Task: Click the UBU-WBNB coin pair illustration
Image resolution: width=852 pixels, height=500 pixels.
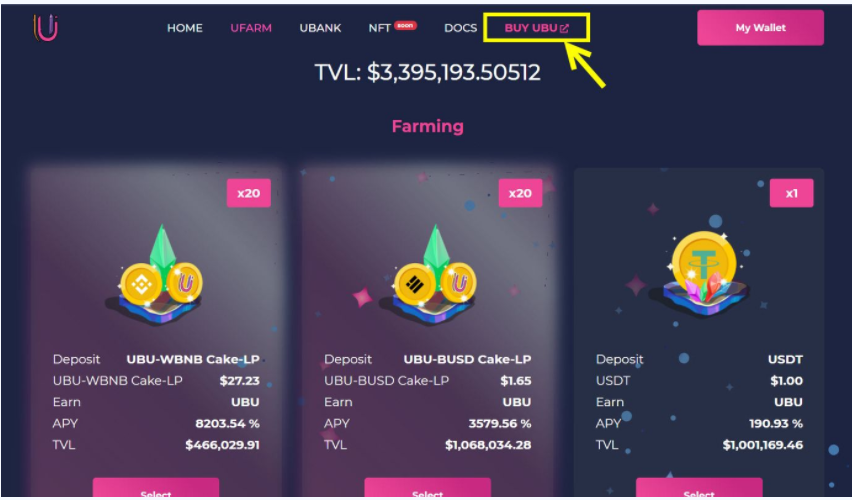Action: [x=160, y=276]
